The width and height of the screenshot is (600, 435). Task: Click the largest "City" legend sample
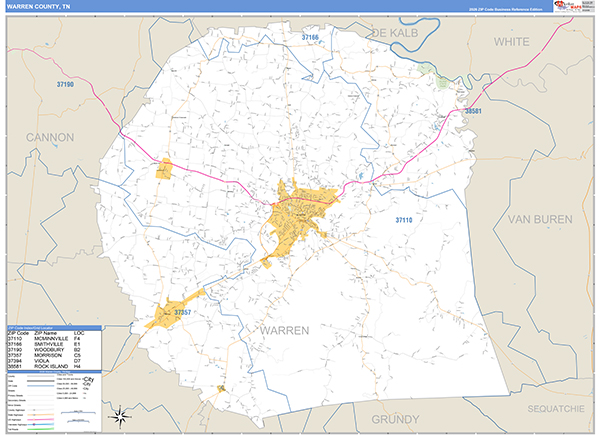tap(88, 379)
